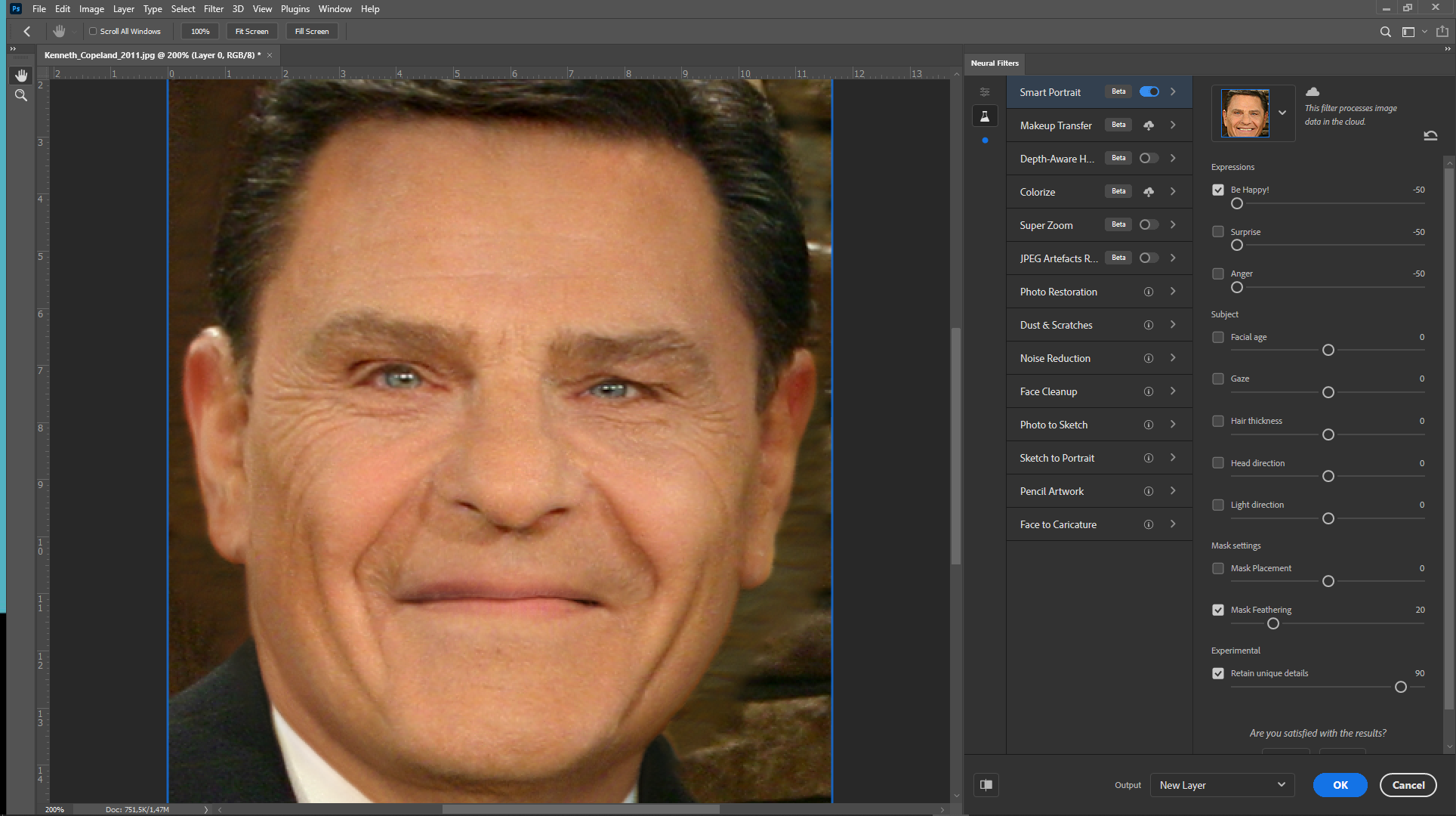Show info for Face to Caricature filter
This screenshot has height=816, width=1456.
(x=1149, y=524)
